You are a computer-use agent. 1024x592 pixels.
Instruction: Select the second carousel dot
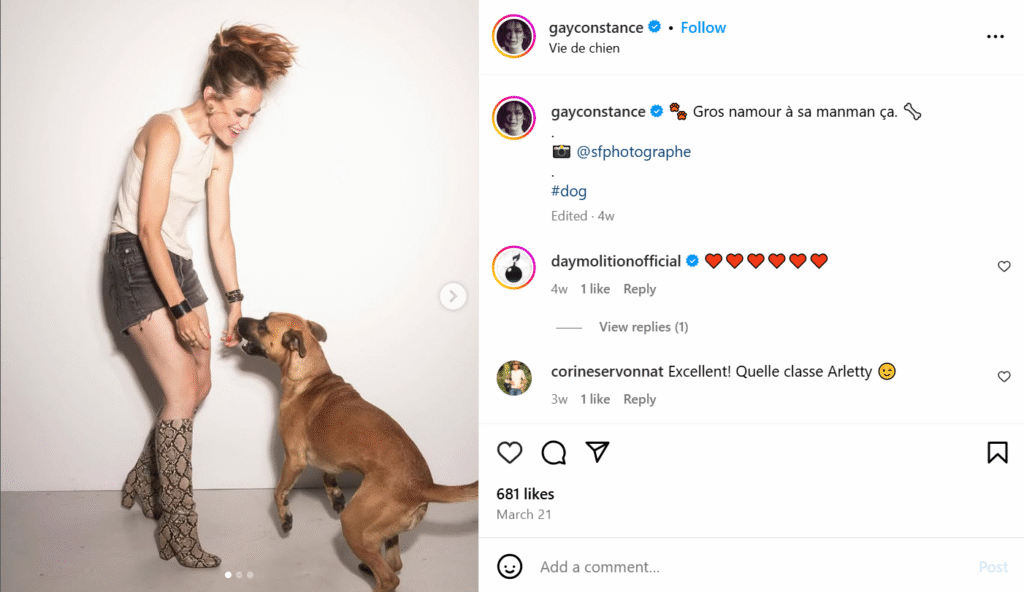(239, 575)
